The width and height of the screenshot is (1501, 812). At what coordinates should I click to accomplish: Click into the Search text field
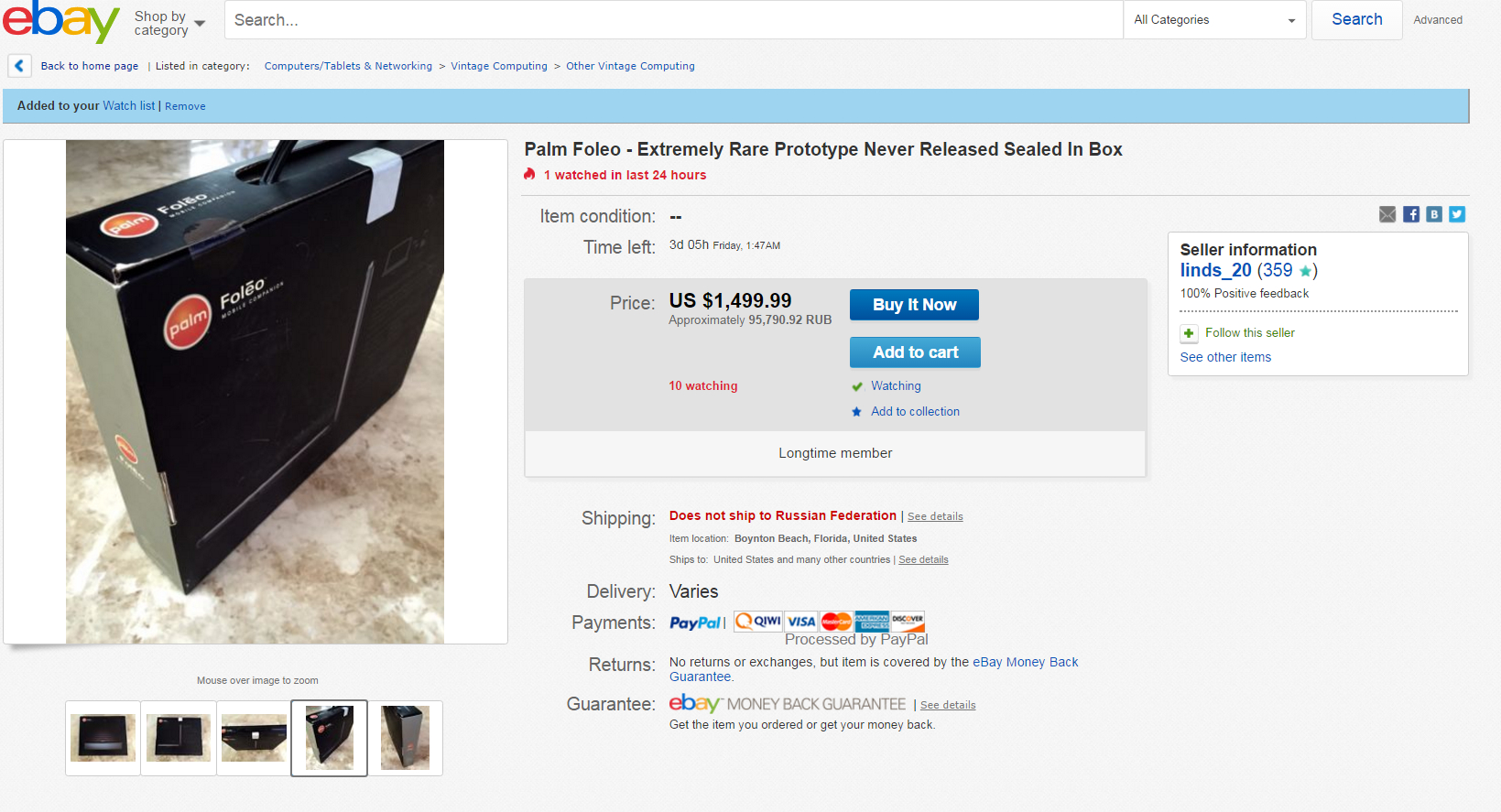673,20
